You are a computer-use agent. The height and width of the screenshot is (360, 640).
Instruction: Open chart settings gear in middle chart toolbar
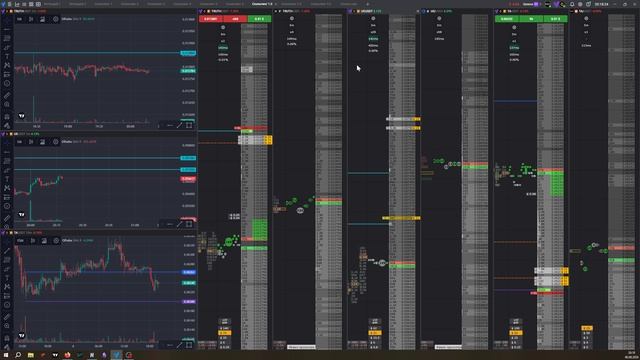[x=56, y=142]
